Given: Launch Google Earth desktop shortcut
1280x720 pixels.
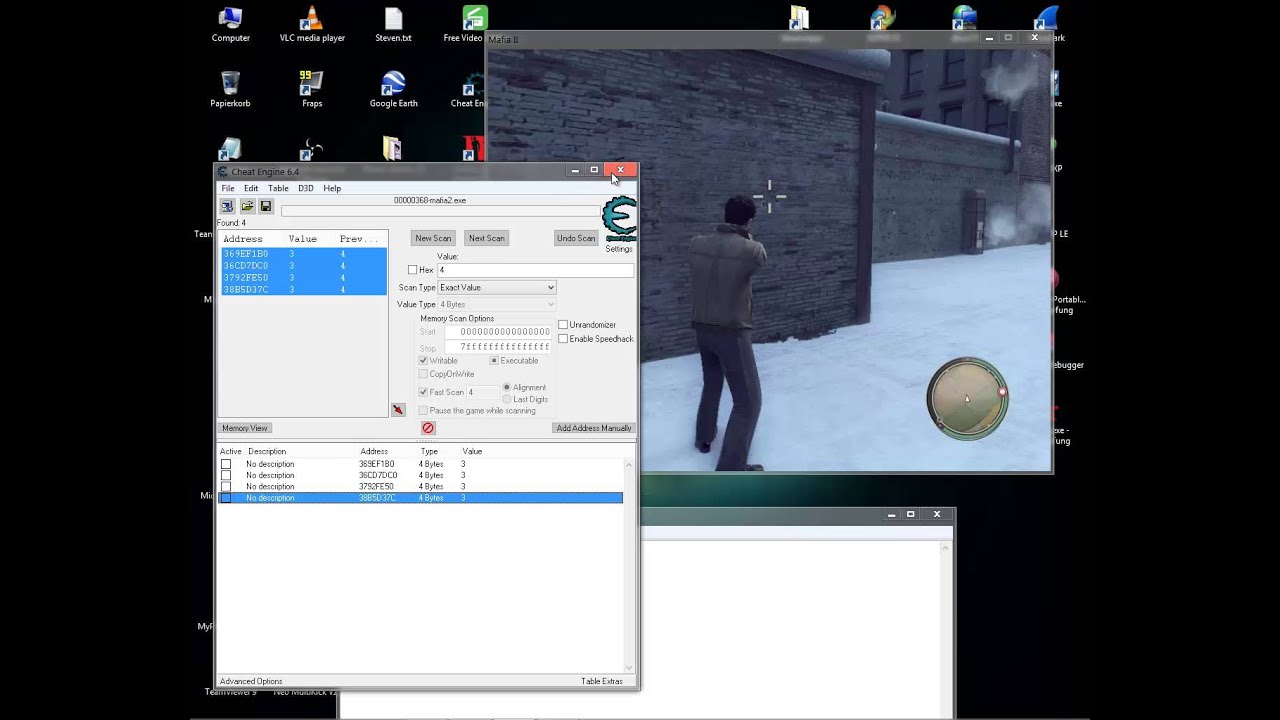Looking at the screenshot, I should click(393, 89).
